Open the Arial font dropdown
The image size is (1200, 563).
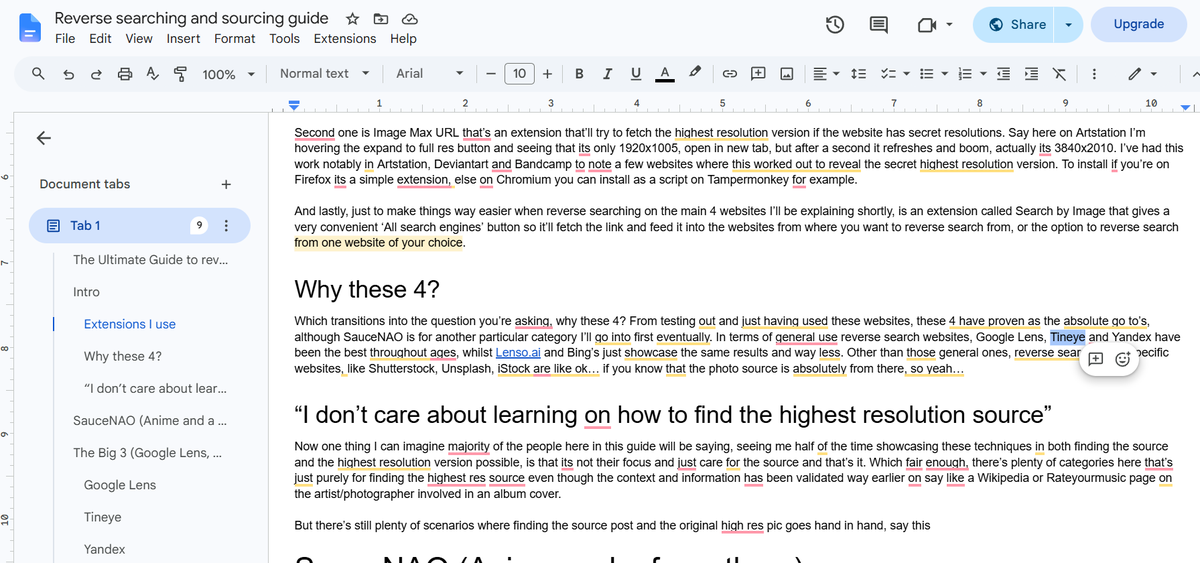430,73
